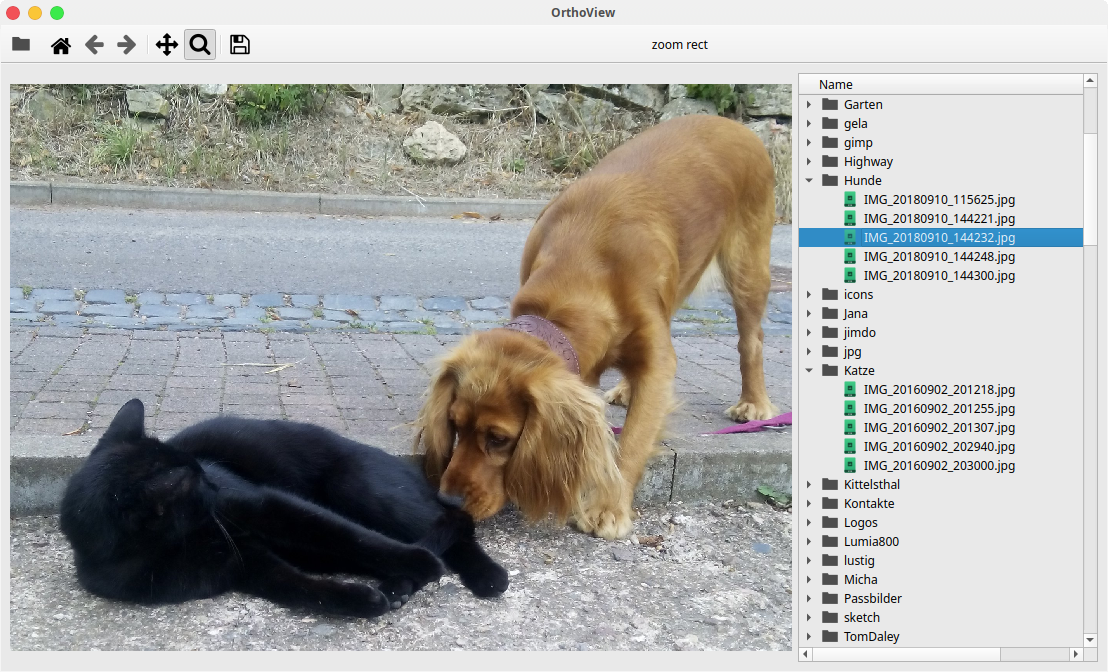Screen dimensions: 1108x672
Task: Expand the Highway folder
Action: (x=809, y=162)
